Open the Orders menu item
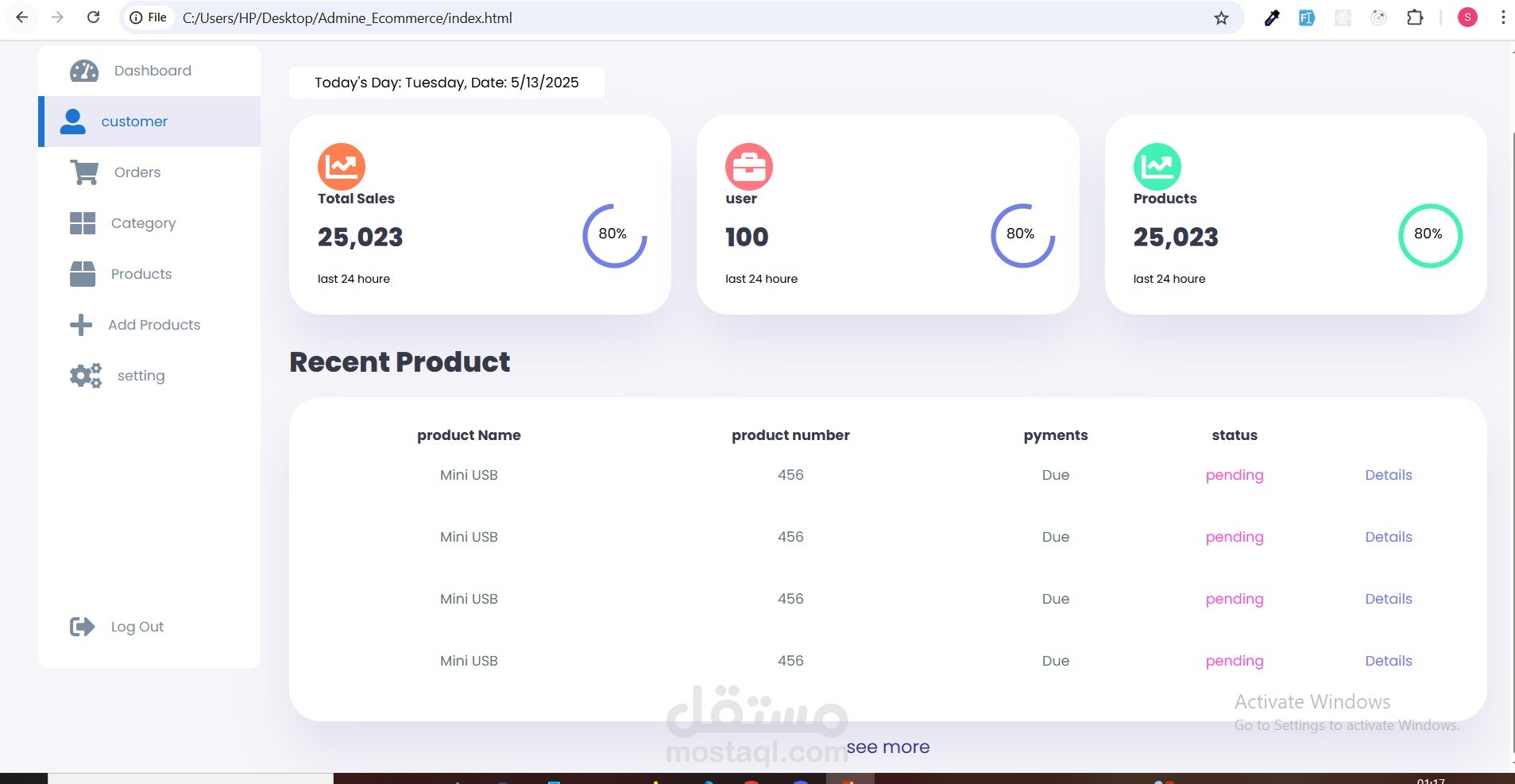 (149, 172)
